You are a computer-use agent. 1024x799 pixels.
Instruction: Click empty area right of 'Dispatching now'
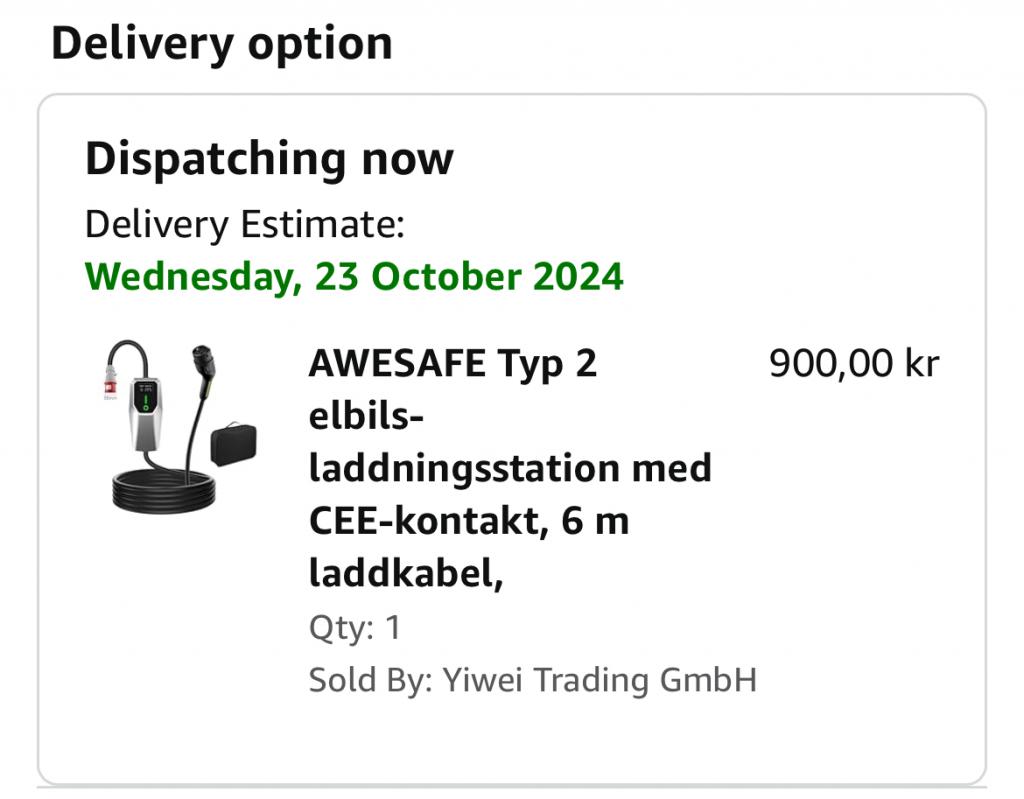coord(700,160)
